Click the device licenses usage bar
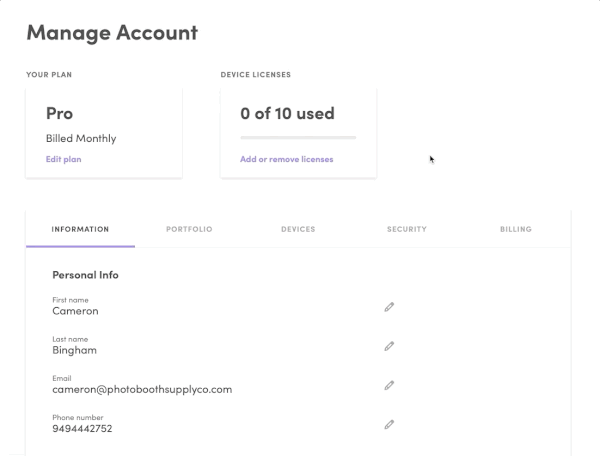This screenshot has height=456, width=600. pyautogui.click(x=298, y=137)
